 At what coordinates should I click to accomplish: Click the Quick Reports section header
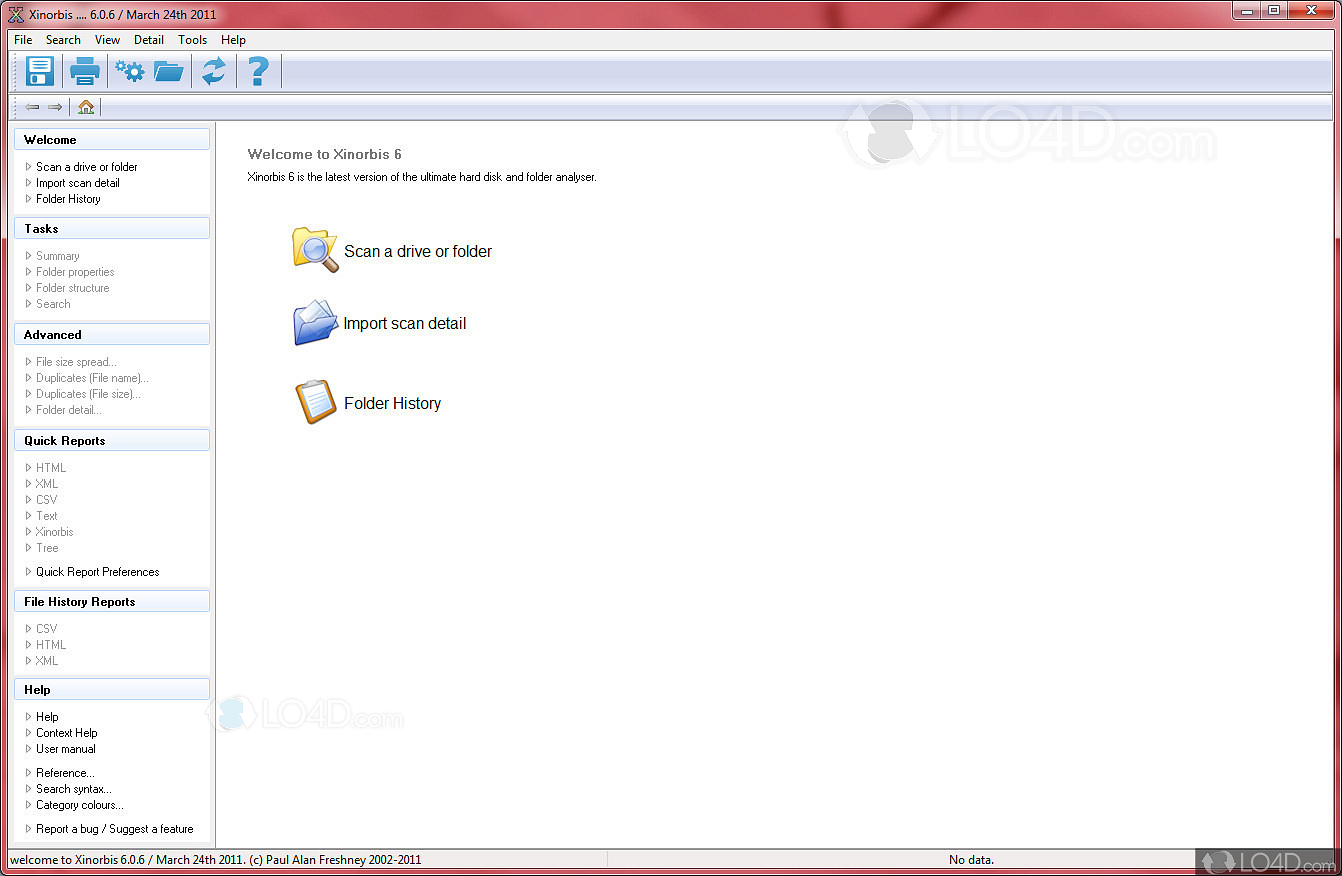112,441
